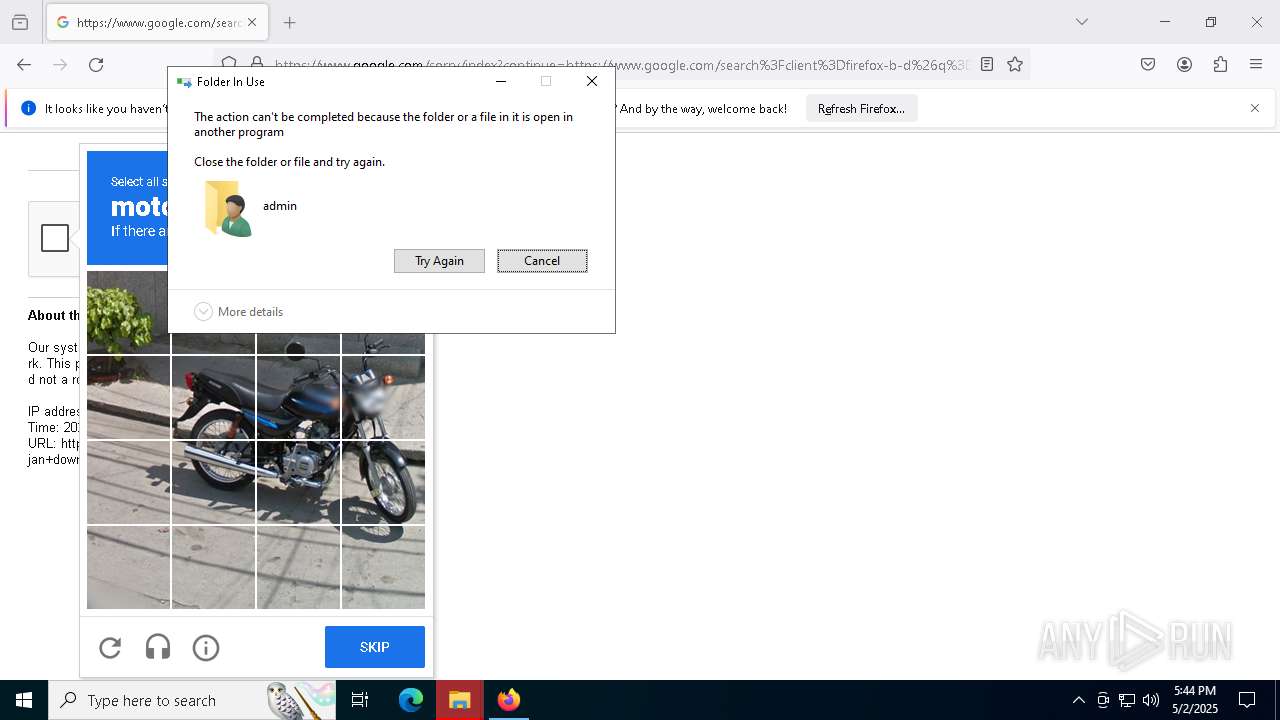1280x720 pixels.
Task: Select captcha tile with motorcycle fuel tank
Action: pos(298,398)
